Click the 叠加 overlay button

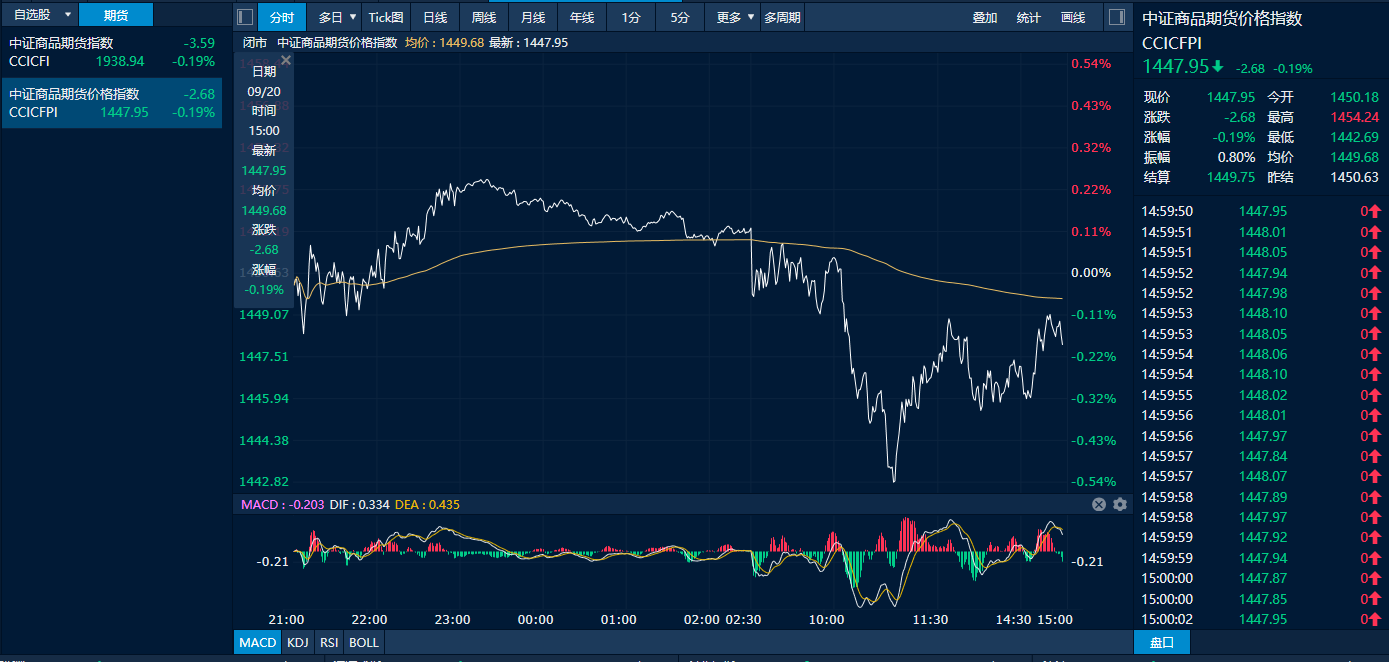pos(985,17)
